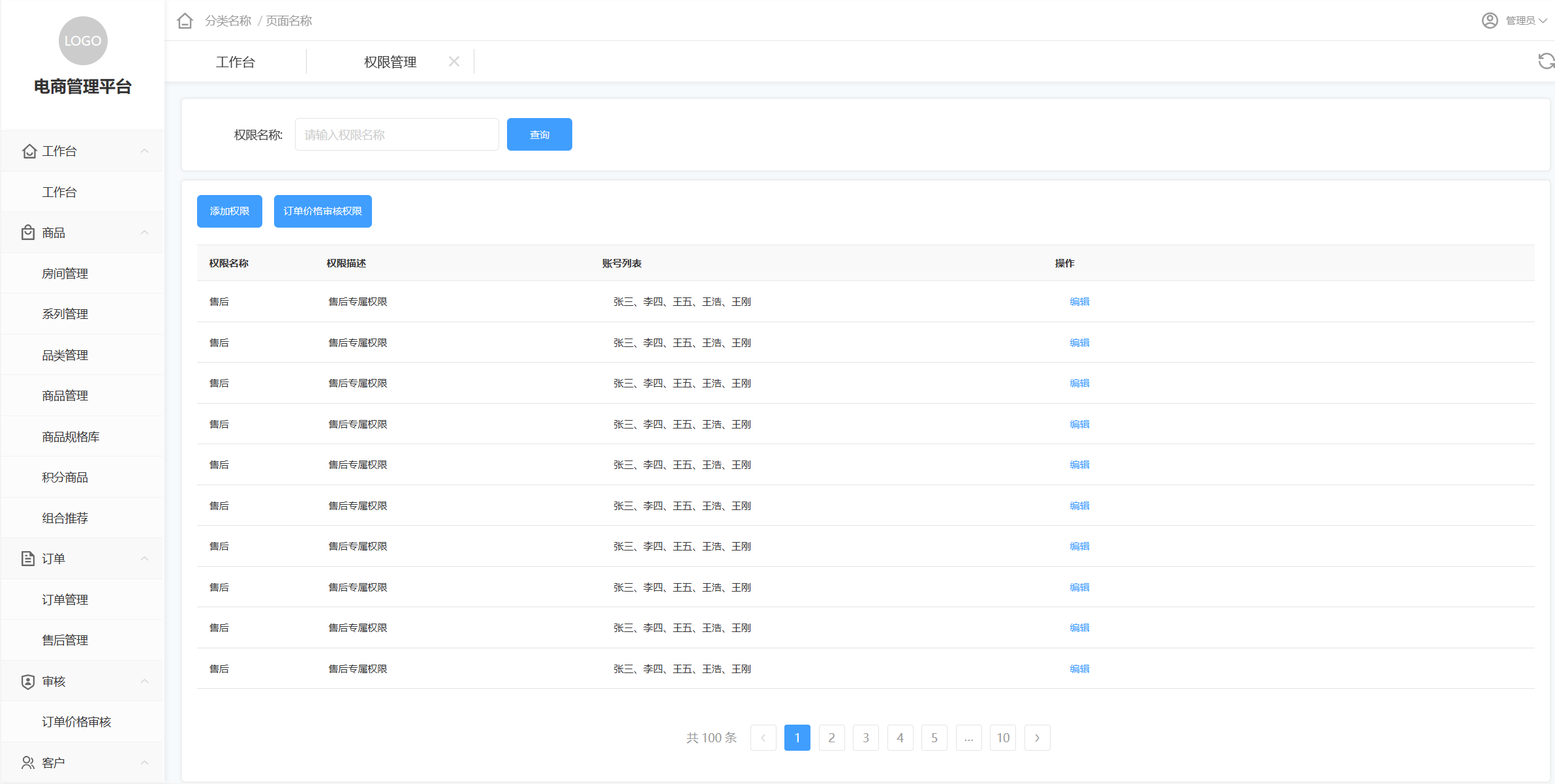This screenshot has height=784, width=1555.
Task: Open 组合推荐 in sidebar
Action: pos(82,519)
